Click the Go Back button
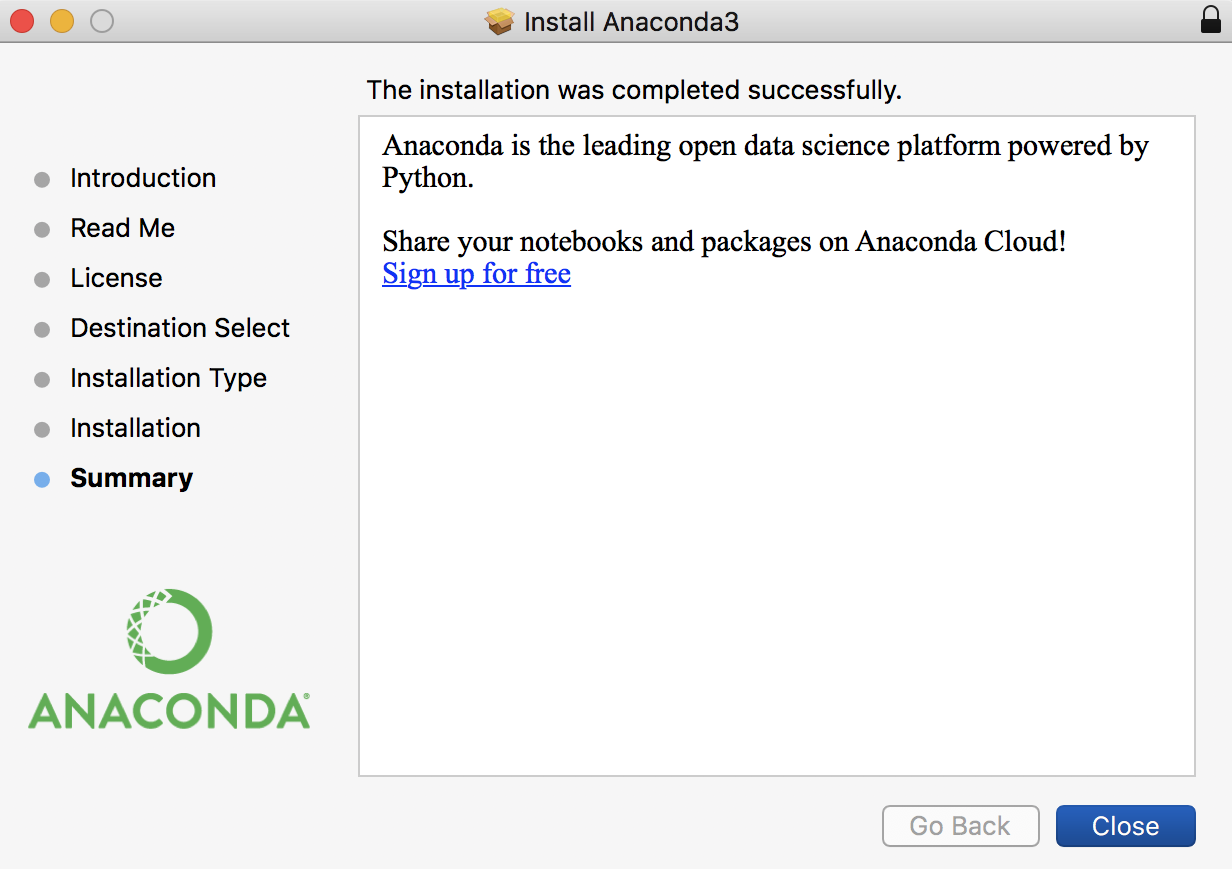 [x=960, y=826]
